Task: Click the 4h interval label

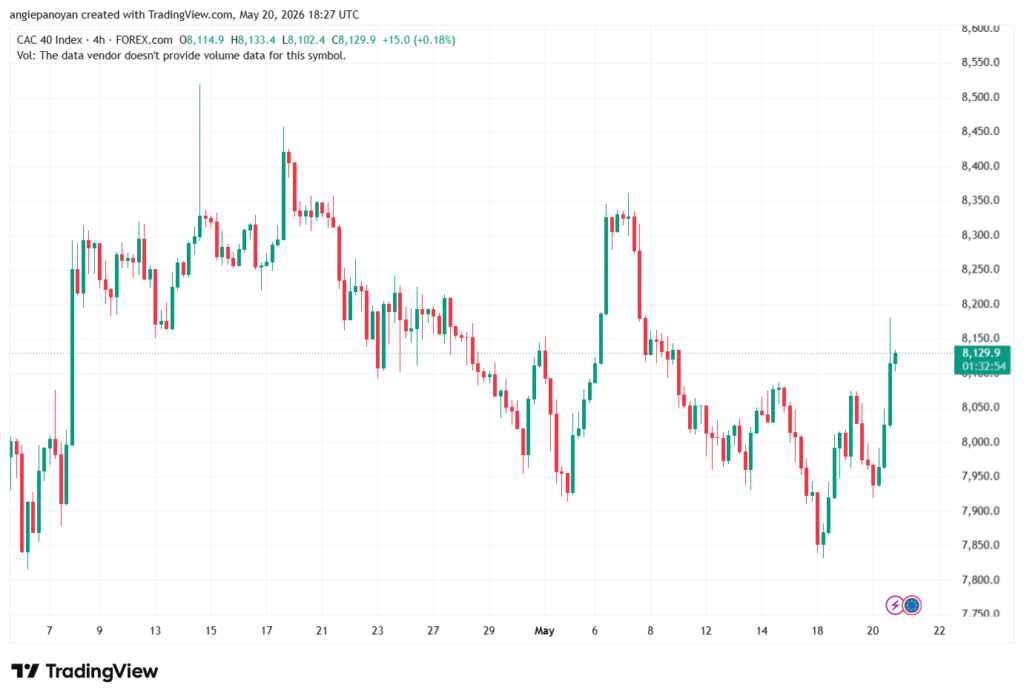Action: 99,40
